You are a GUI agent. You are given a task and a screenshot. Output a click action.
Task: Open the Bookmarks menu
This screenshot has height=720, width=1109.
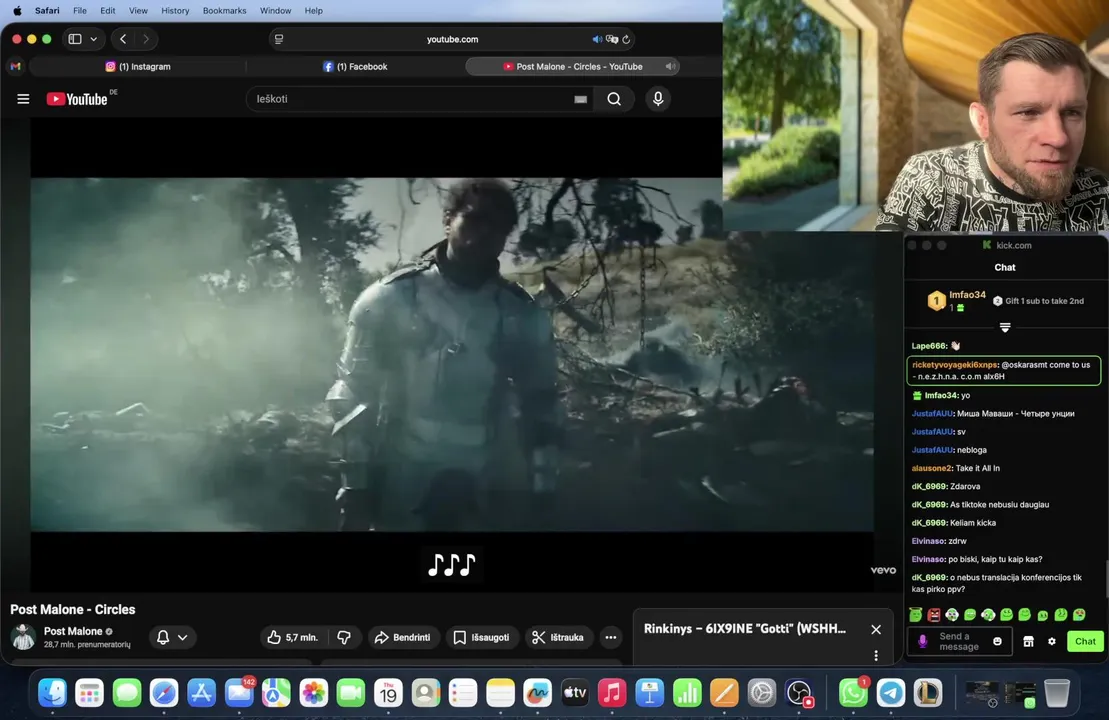pos(224,11)
